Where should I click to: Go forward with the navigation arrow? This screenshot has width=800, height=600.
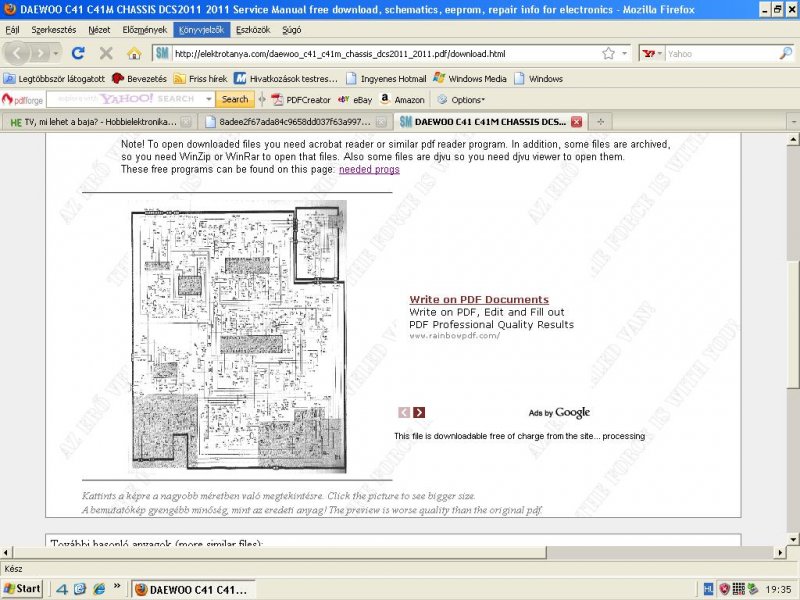pos(40,53)
